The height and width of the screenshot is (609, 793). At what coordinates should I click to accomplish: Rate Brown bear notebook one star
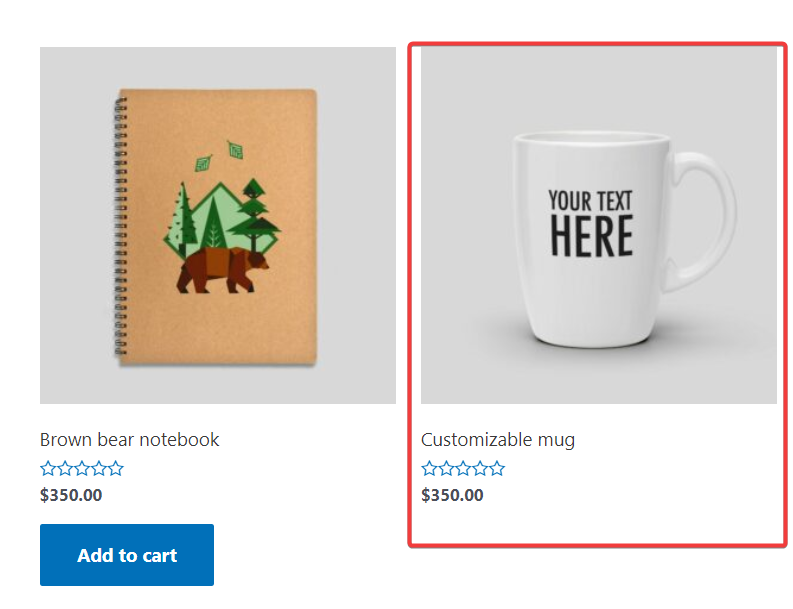tap(48, 468)
